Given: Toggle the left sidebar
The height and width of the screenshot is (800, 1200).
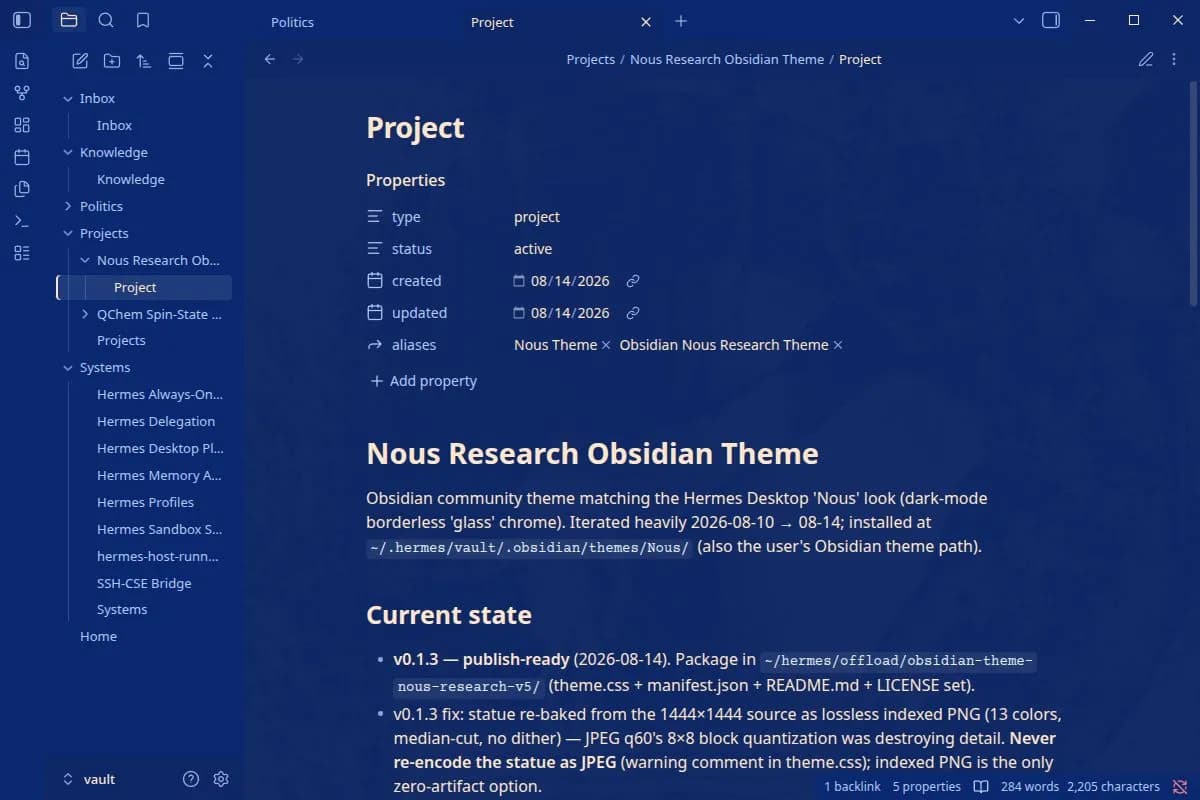Looking at the screenshot, I should [22, 20].
